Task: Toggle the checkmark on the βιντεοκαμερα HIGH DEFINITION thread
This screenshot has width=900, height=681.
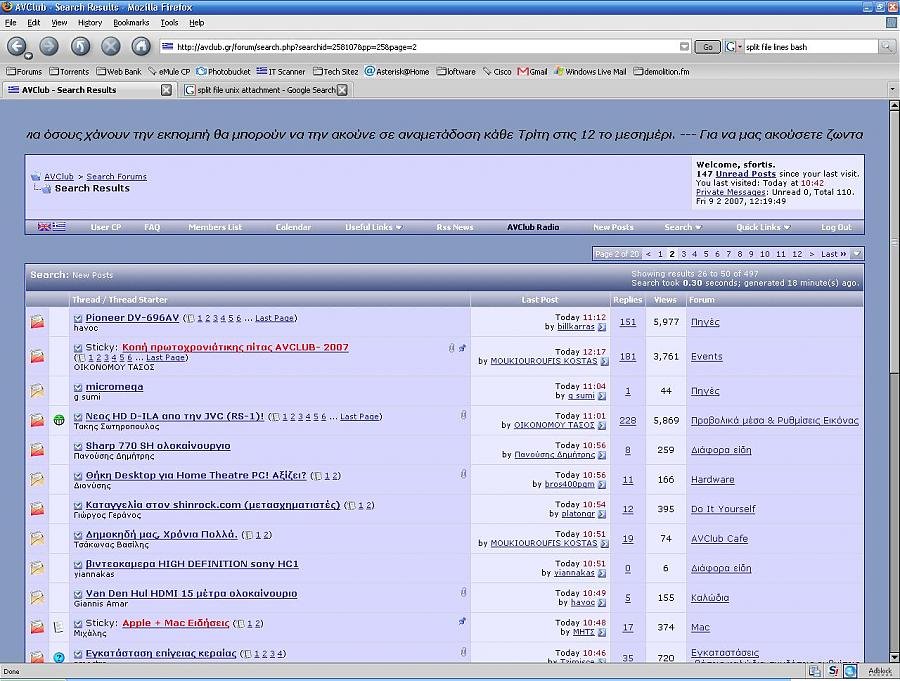Action: pos(78,564)
